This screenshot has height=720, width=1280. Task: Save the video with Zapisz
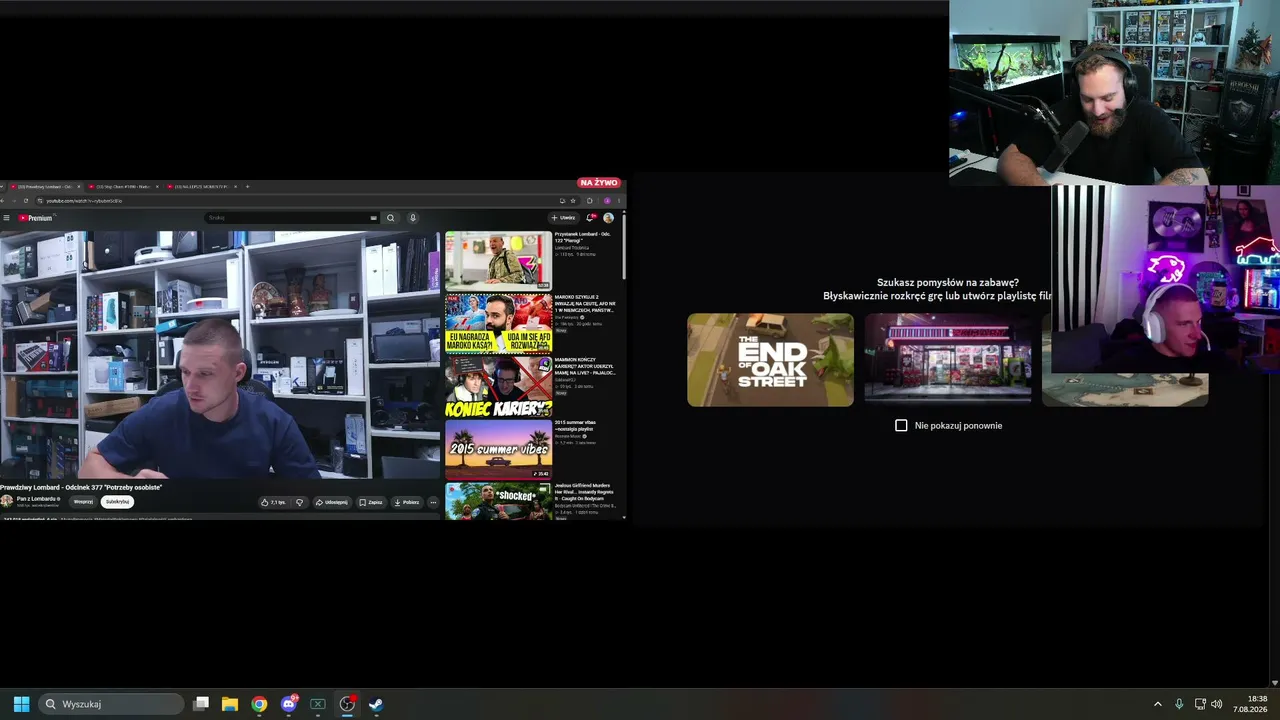[371, 502]
